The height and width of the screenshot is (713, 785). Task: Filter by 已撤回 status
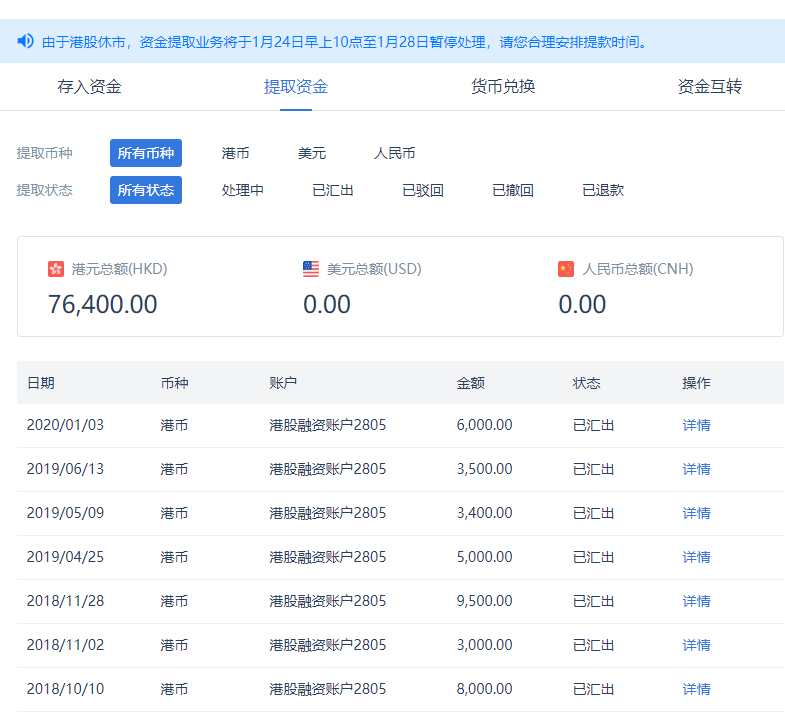(x=513, y=190)
